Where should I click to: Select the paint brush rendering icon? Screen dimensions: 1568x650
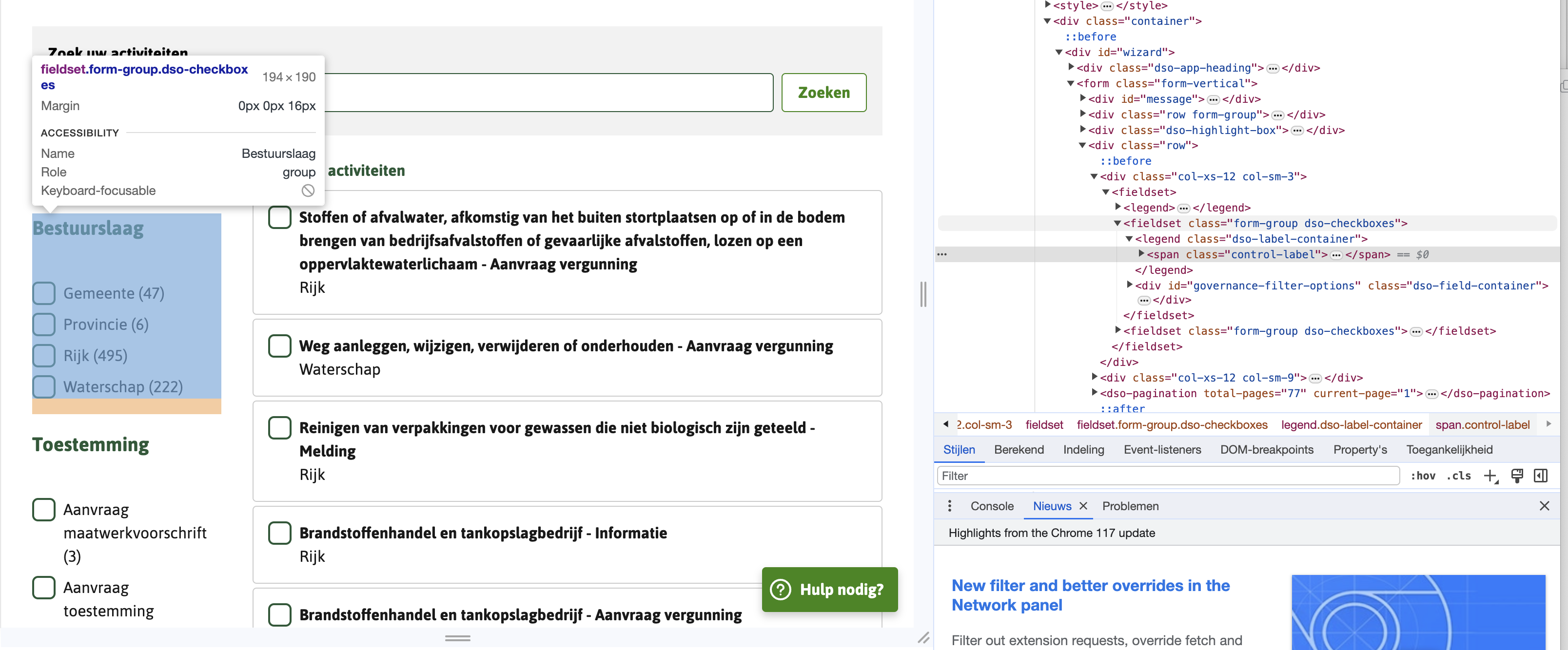pyautogui.click(x=1517, y=476)
